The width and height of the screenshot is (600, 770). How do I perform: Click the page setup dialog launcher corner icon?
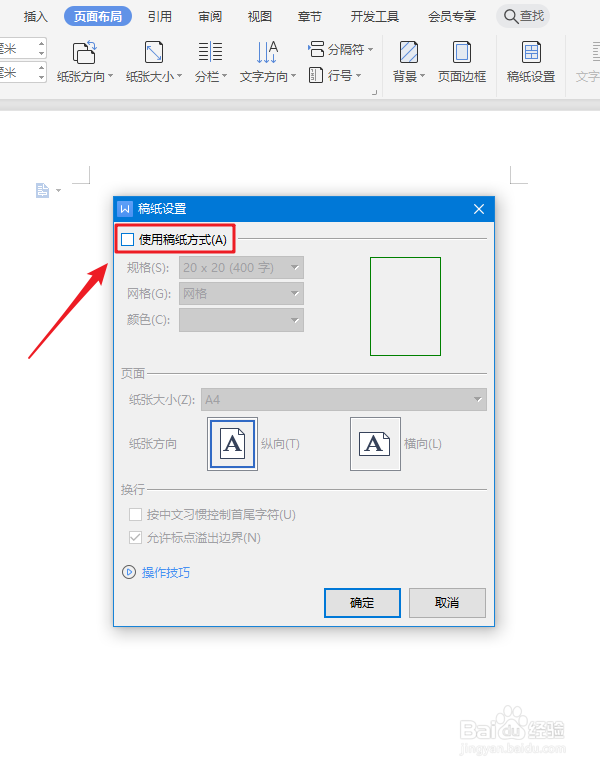[x=375, y=92]
